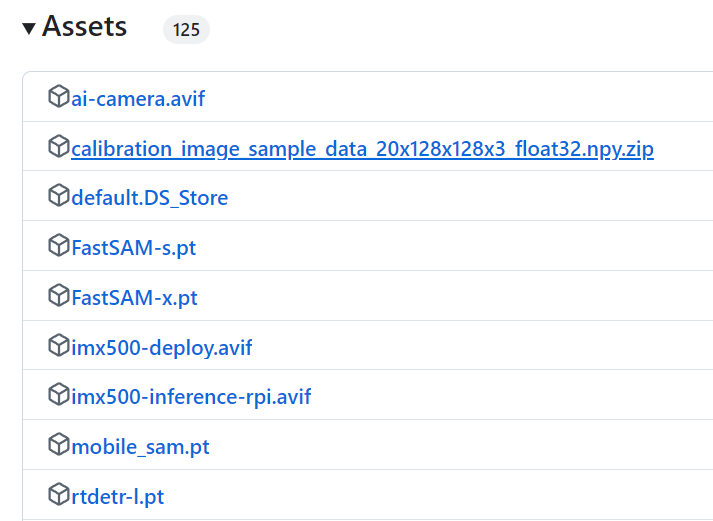The image size is (713, 521).
Task: Open the imx500-inference-rpi.avif link
Action: pos(191,397)
